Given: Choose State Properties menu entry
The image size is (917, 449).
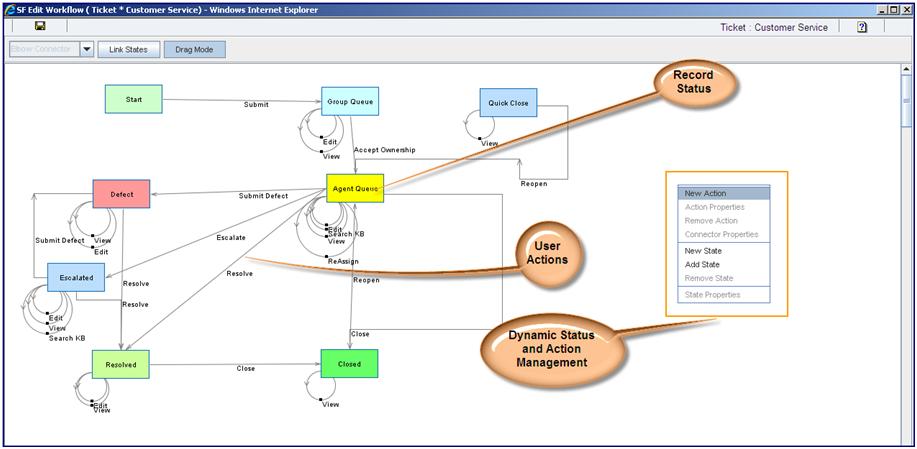Looking at the screenshot, I should tap(724, 295).
